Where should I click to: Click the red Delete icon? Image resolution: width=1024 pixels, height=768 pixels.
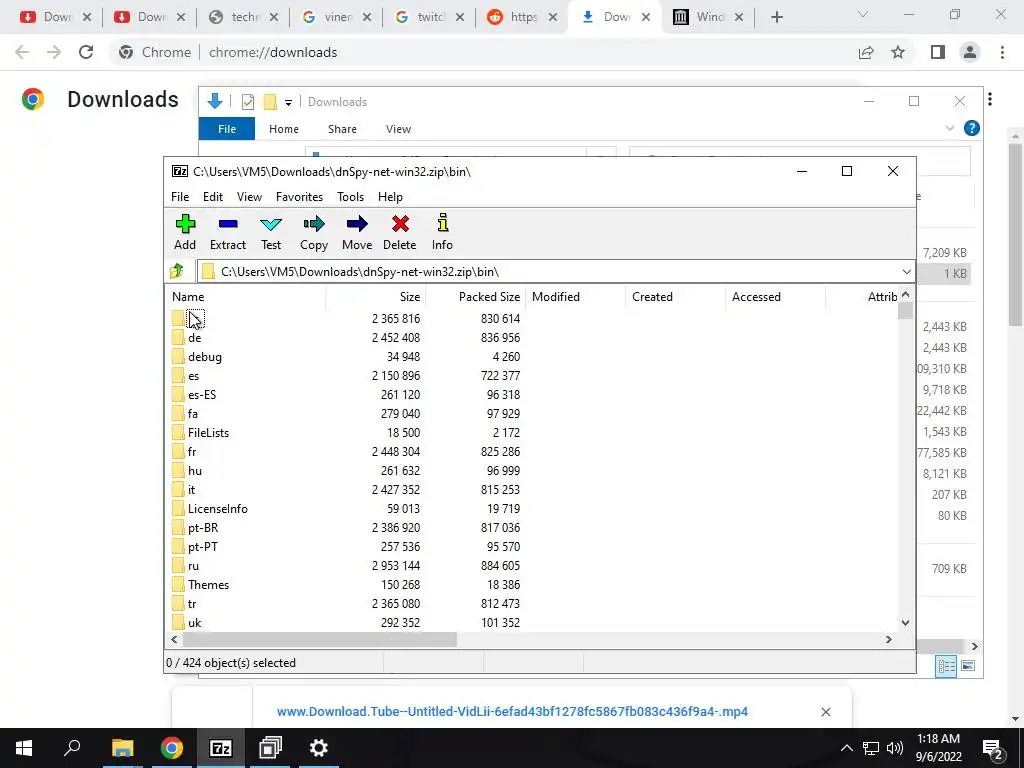click(x=400, y=232)
